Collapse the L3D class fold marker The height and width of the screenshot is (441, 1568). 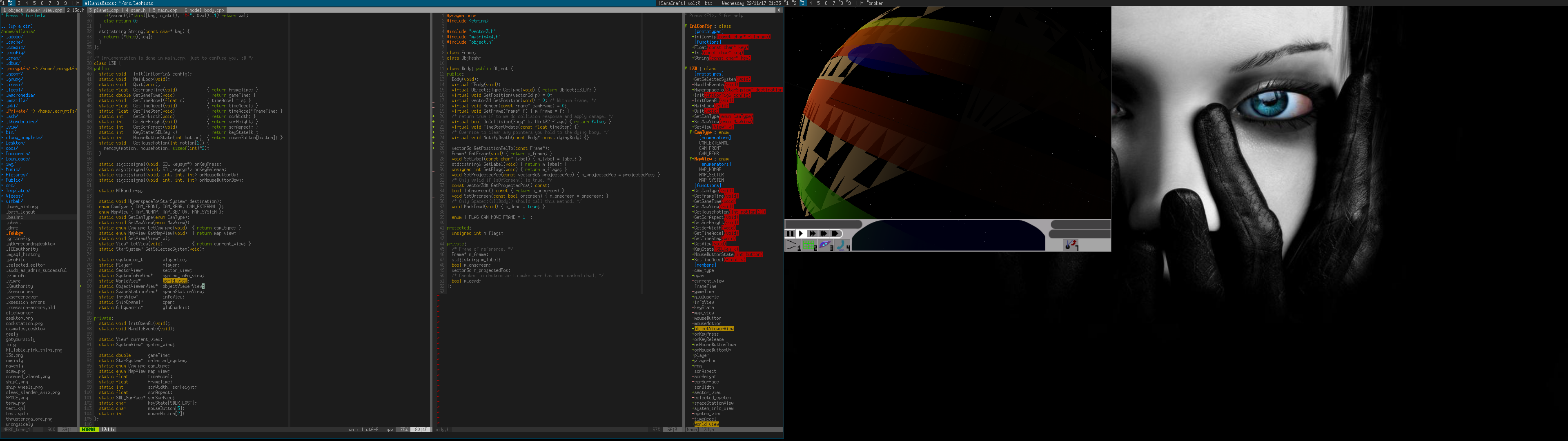point(686,69)
